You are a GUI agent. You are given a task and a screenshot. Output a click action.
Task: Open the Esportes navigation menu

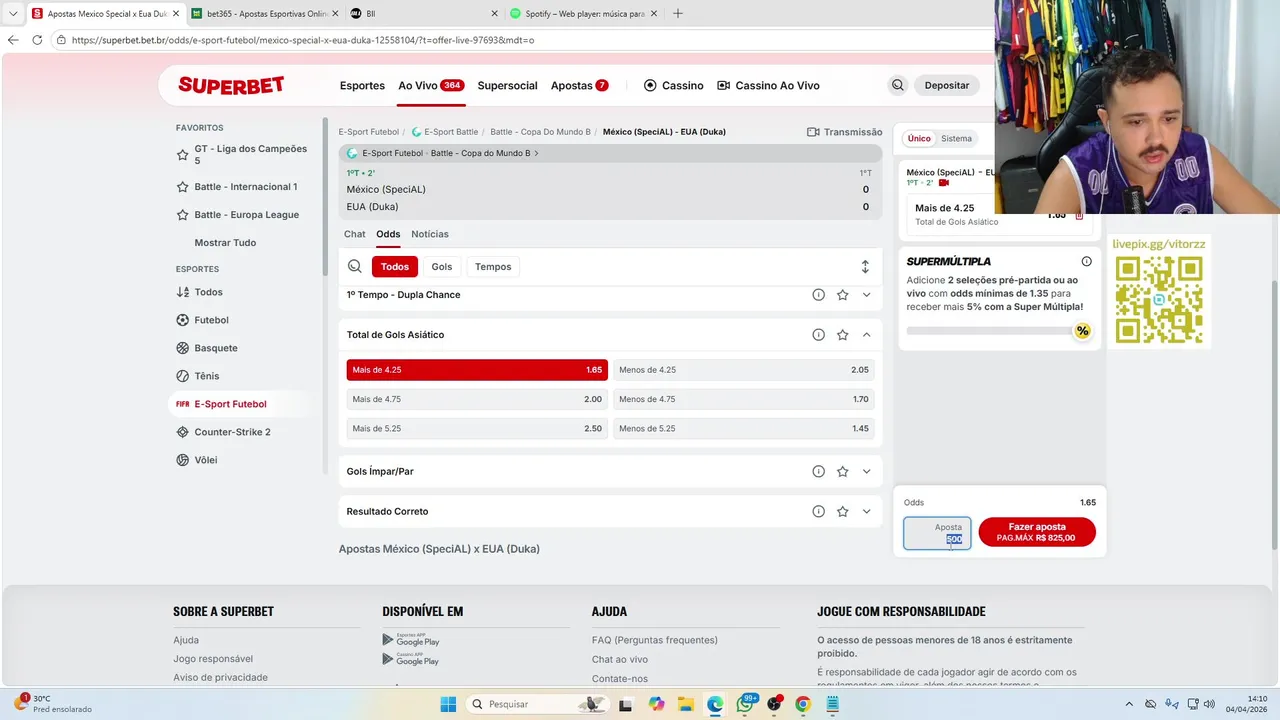362,85
